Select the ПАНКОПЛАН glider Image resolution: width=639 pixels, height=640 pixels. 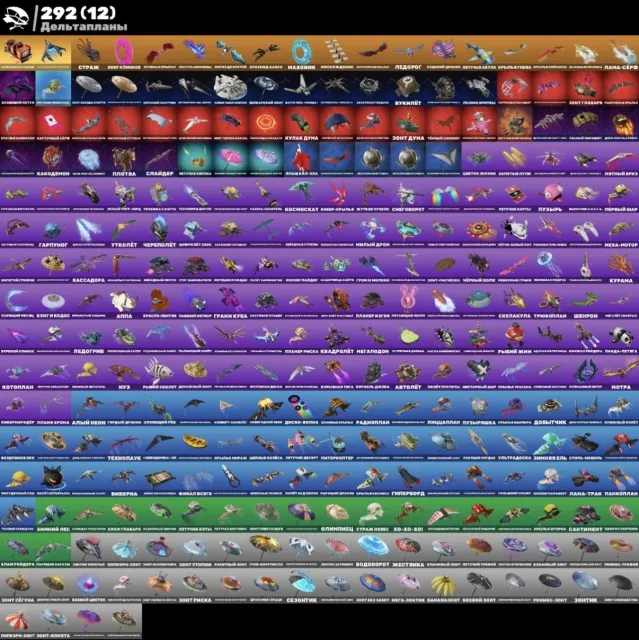click(x=621, y=479)
